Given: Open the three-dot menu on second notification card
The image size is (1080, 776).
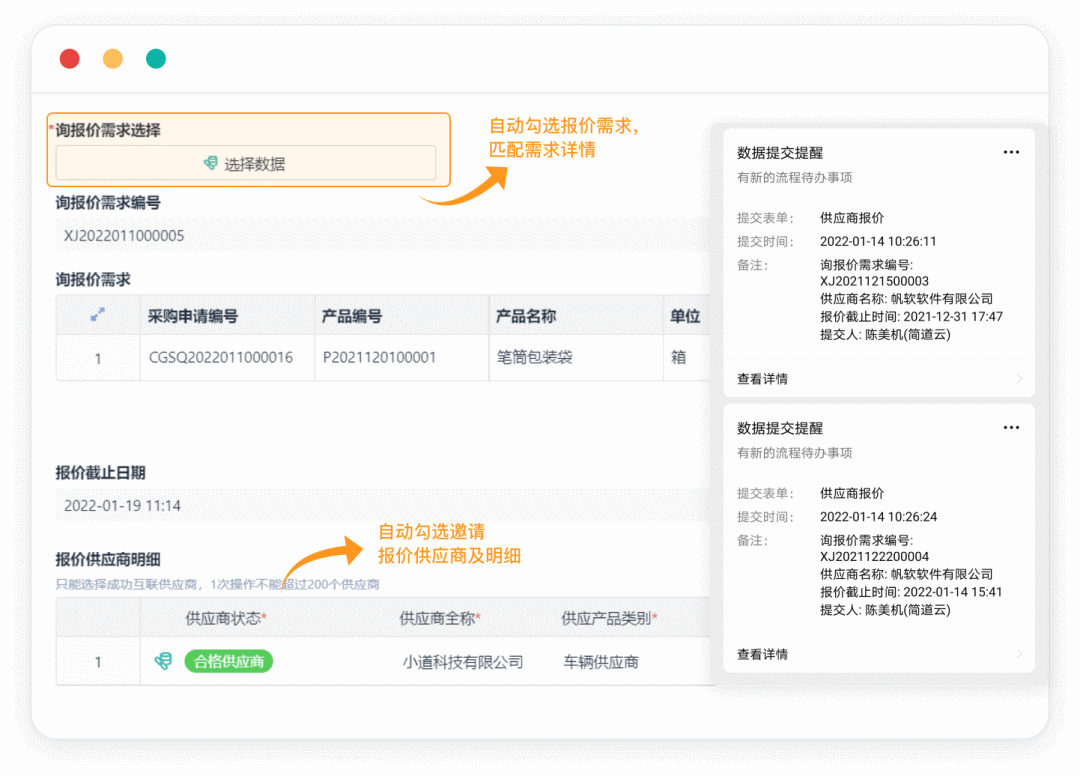Looking at the screenshot, I should [x=1011, y=427].
